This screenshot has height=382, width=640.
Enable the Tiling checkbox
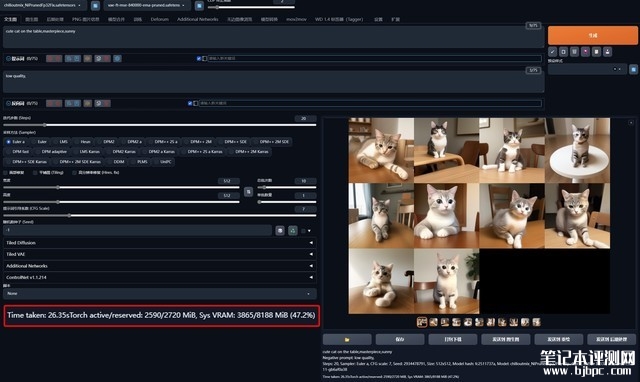(35, 173)
